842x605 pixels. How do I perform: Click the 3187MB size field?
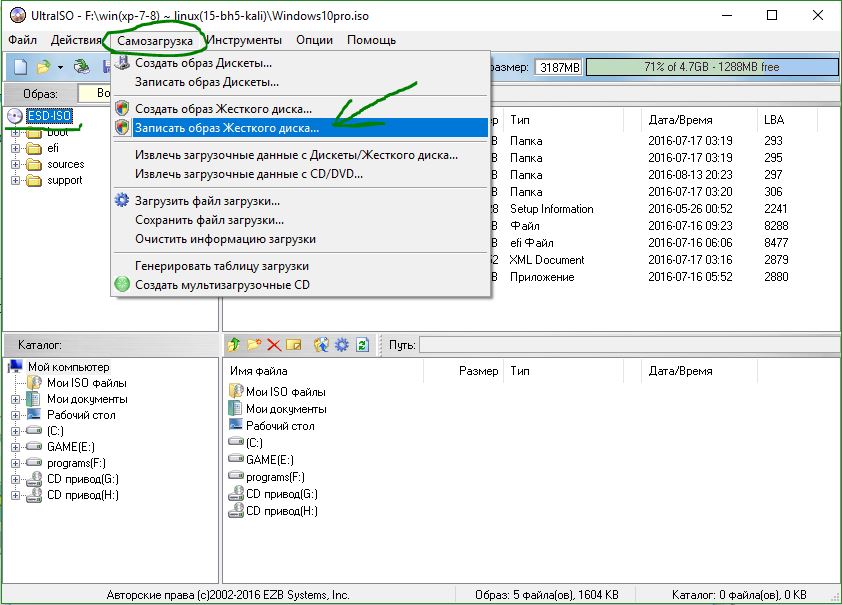tap(559, 67)
